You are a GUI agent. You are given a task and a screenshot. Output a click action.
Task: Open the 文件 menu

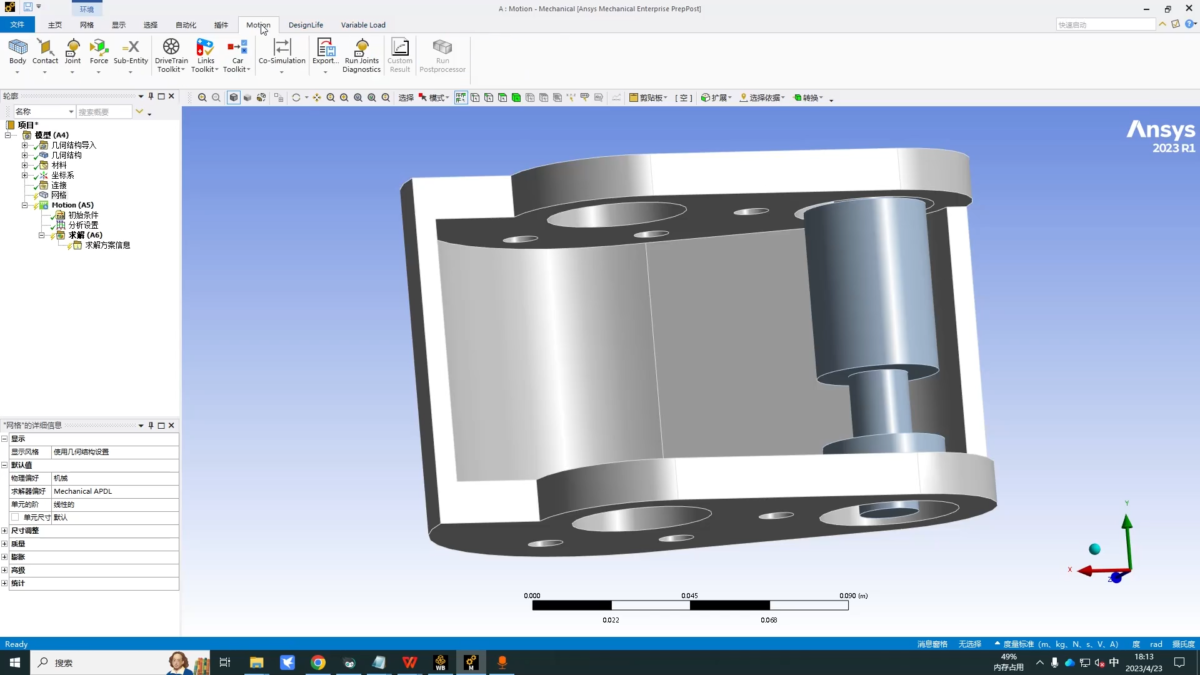pyautogui.click(x=17, y=25)
